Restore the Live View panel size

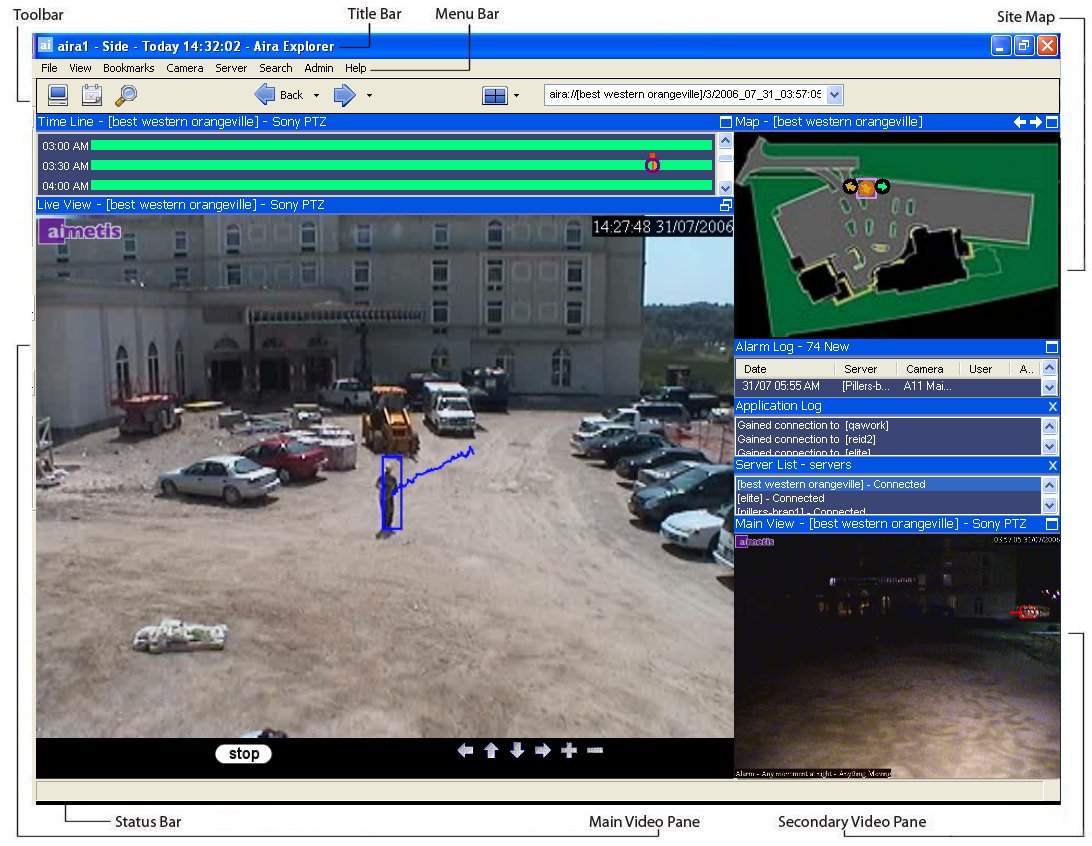tap(726, 205)
